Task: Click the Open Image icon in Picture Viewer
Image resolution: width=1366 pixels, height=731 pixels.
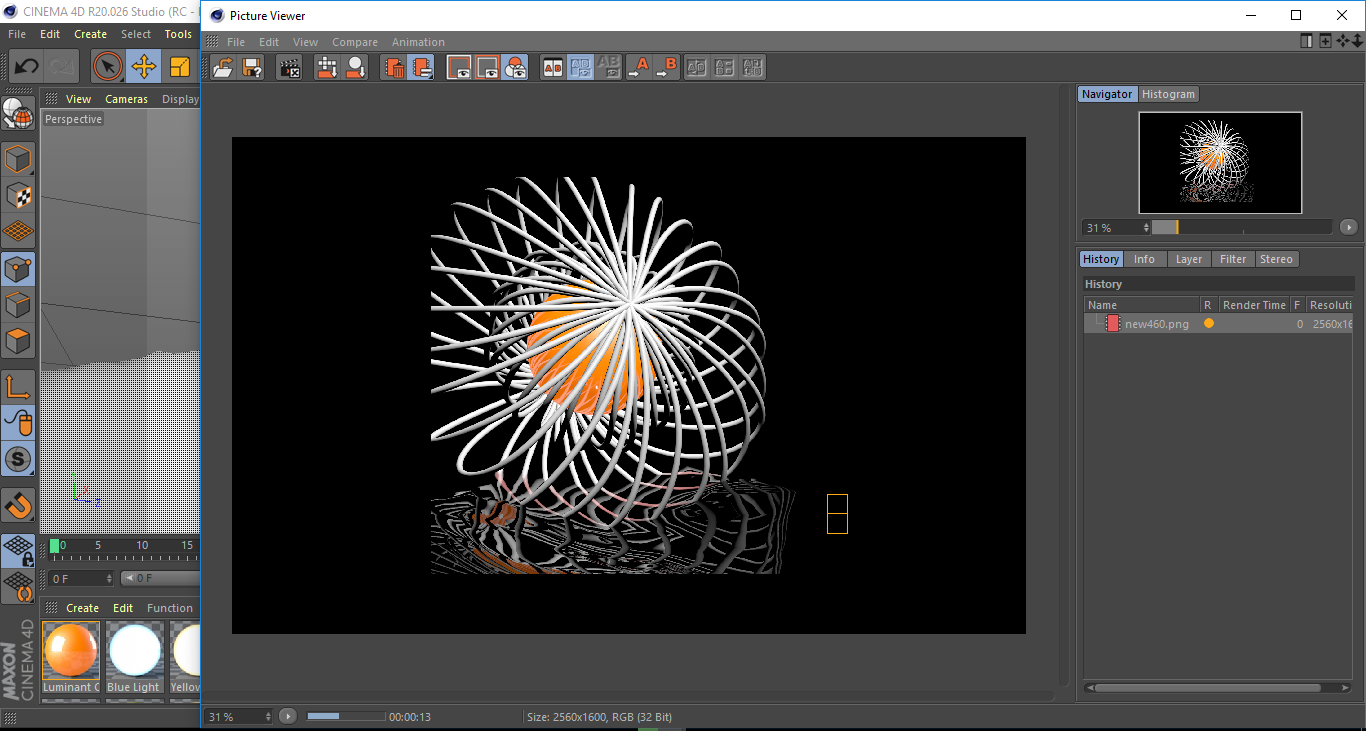Action: [223, 67]
